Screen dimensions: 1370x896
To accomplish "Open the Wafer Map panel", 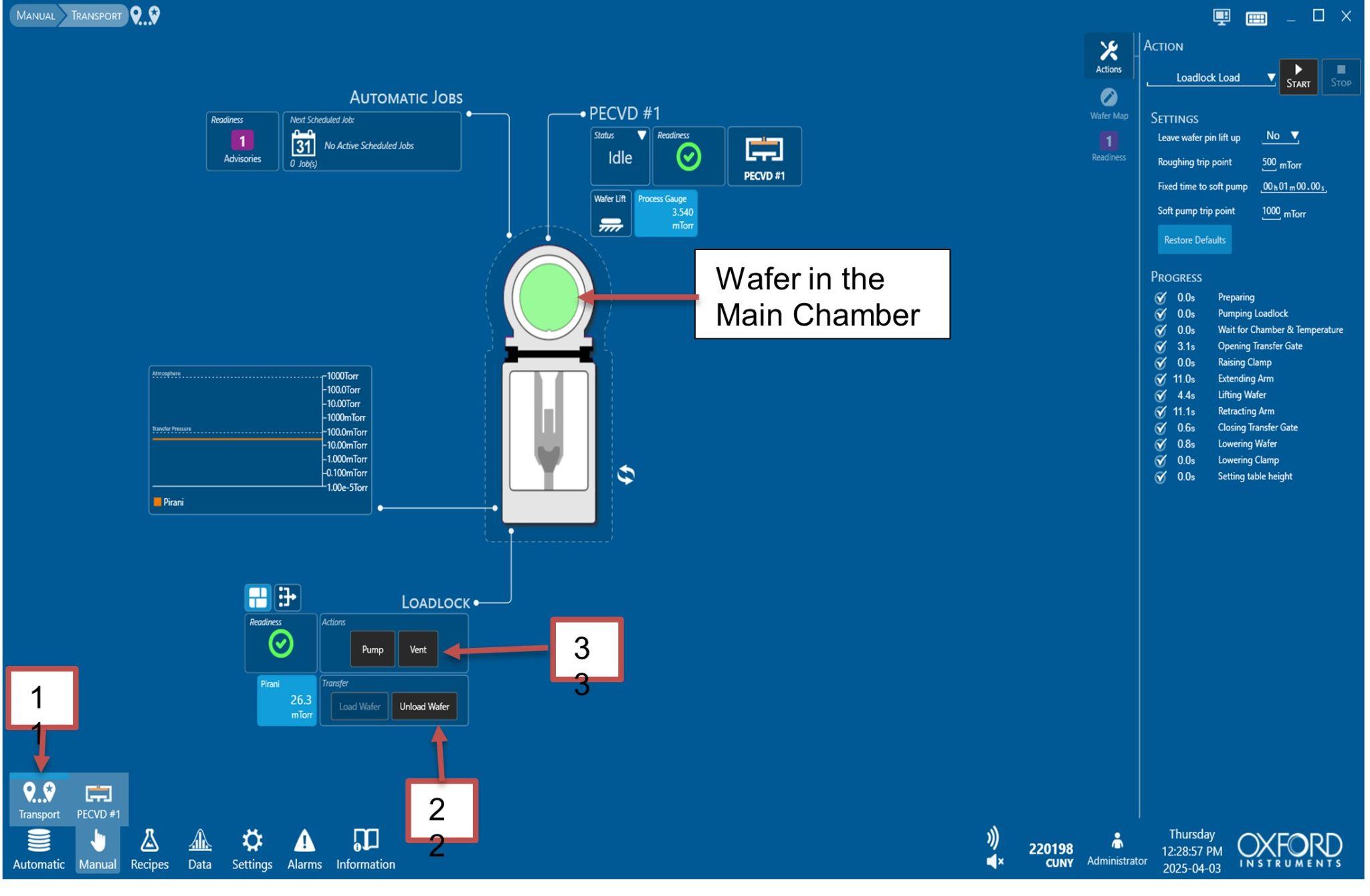I will (1108, 104).
